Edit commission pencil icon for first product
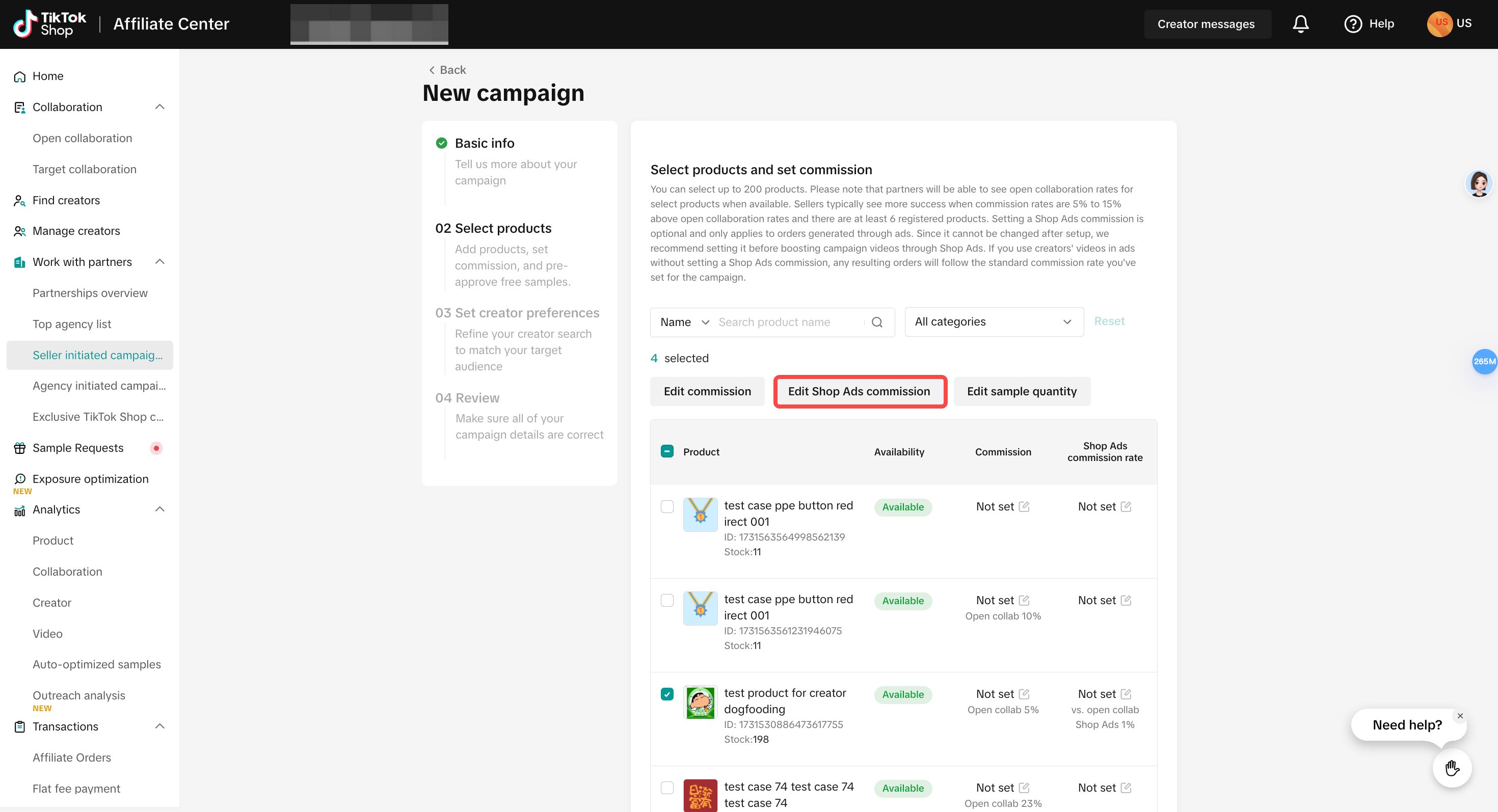The image size is (1498, 812). (x=1024, y=506)
